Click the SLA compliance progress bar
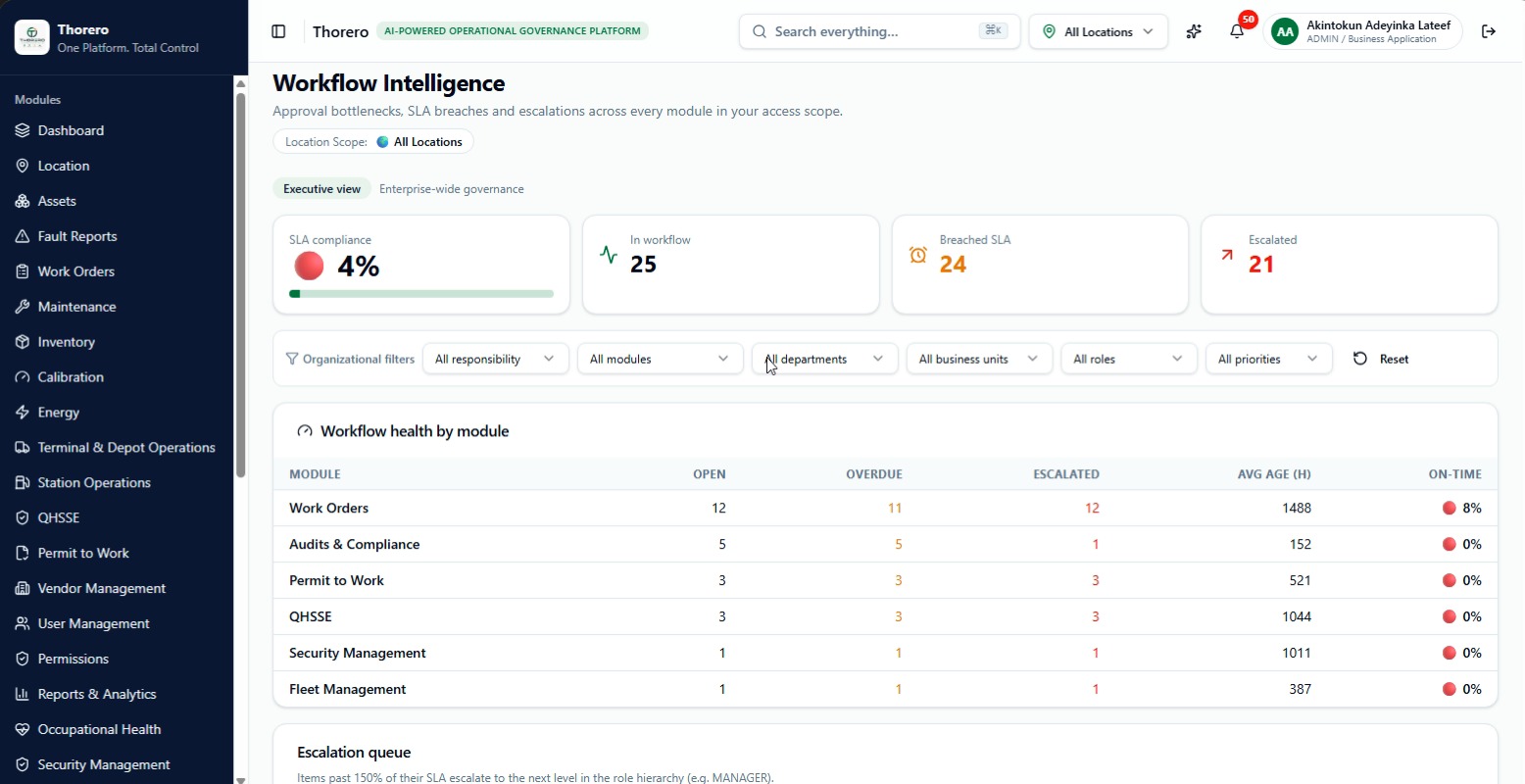 (421, 294)
